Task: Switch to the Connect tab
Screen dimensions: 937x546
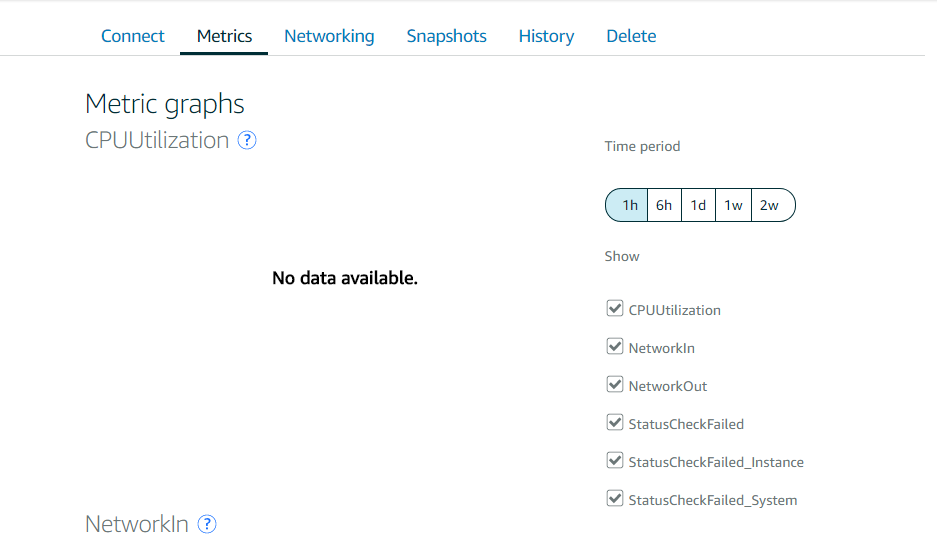Action: click(x=133, y=36)
